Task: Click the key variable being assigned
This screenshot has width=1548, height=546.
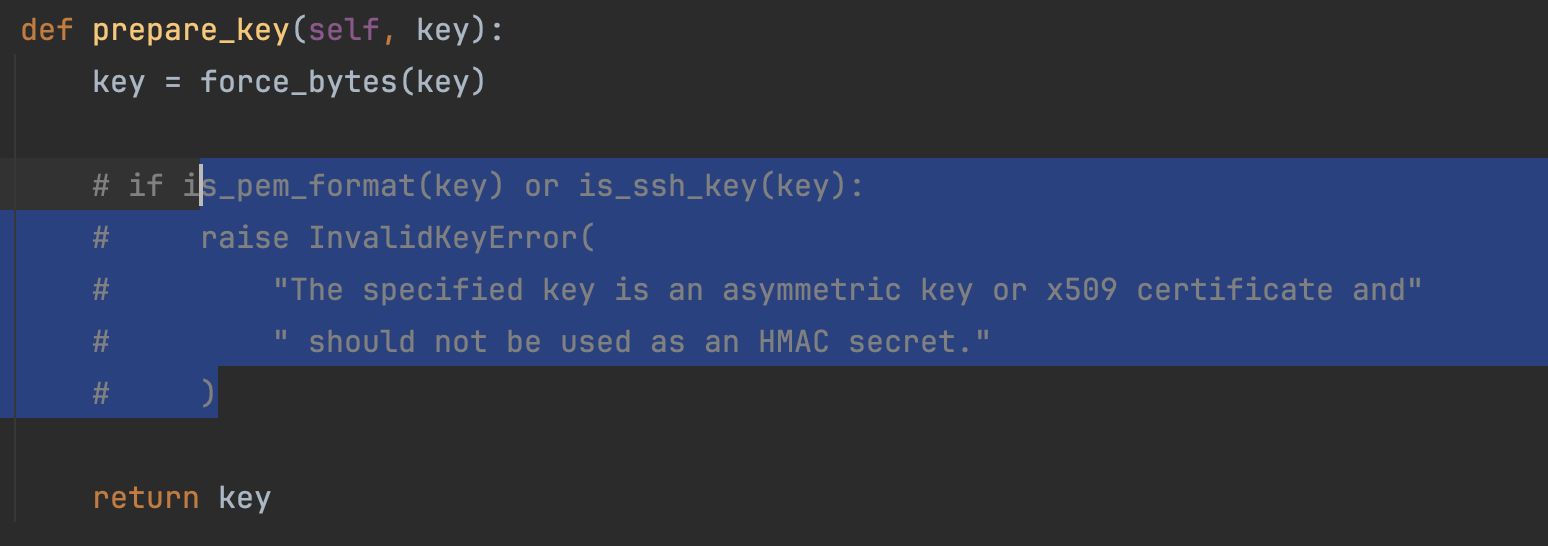Action: (x=118, y=82)
